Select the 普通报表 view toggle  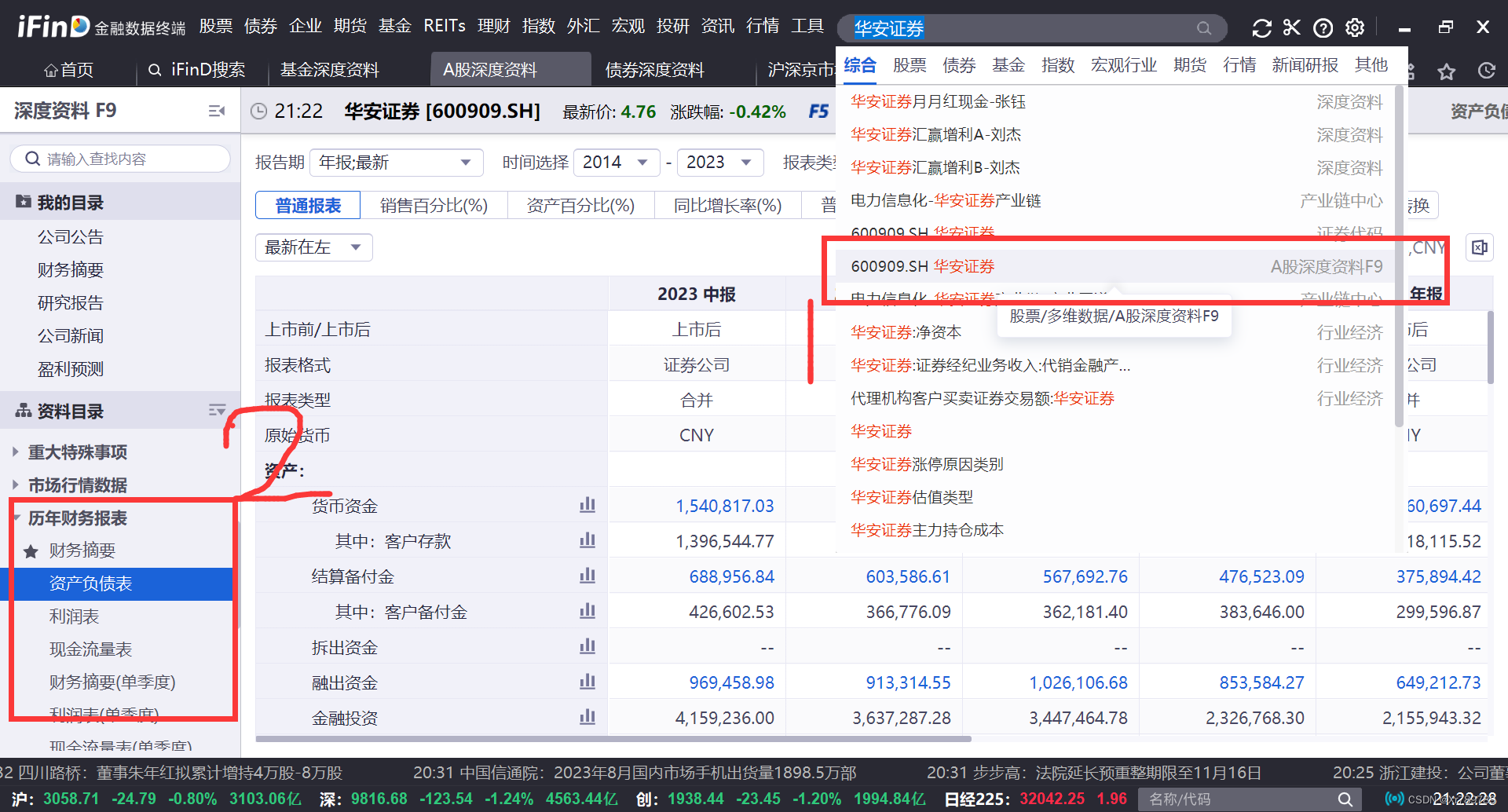308,206
